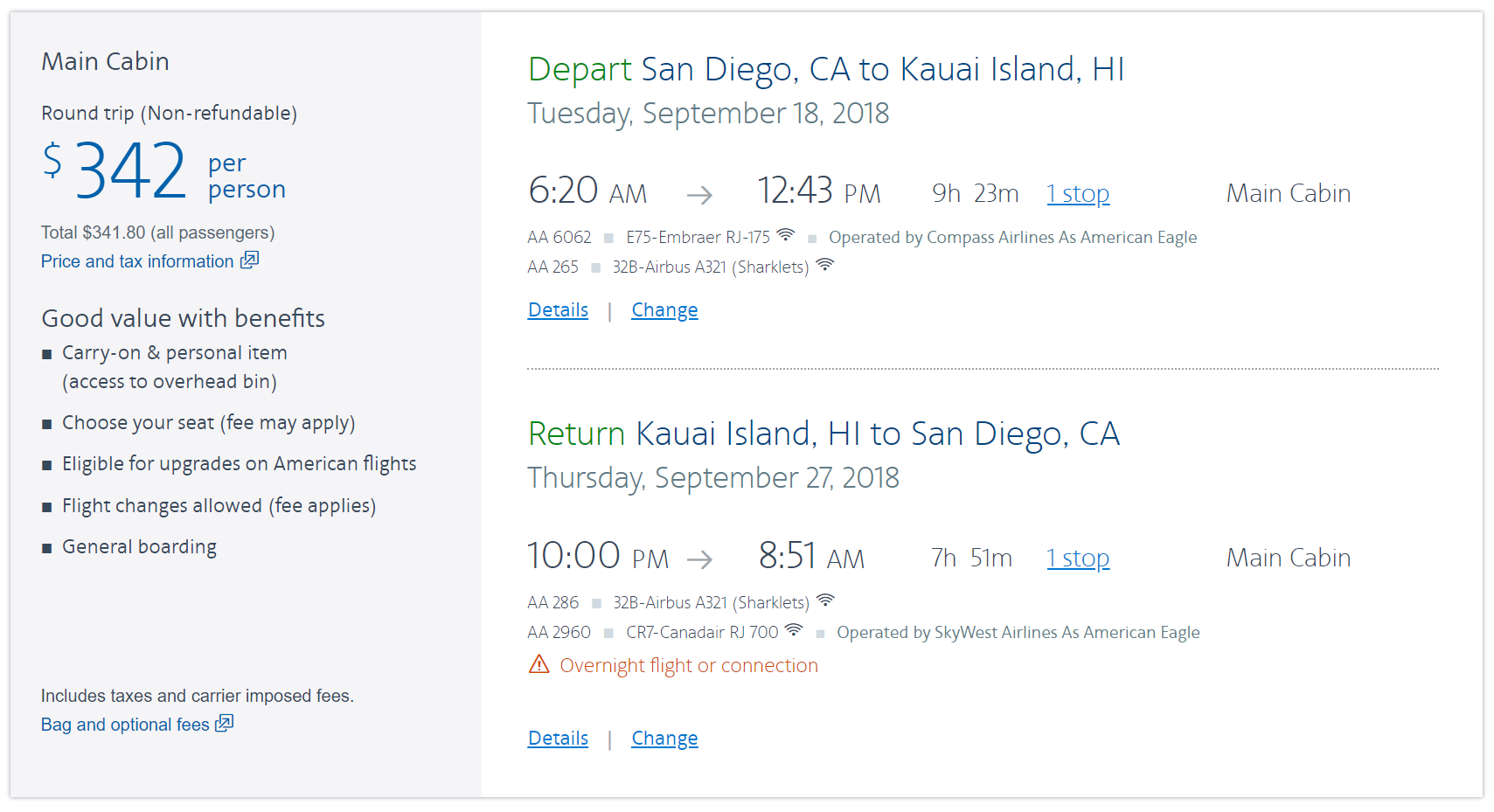
Task: Click external-link icon next to Bag and optional fees
Action: [225, 724]
